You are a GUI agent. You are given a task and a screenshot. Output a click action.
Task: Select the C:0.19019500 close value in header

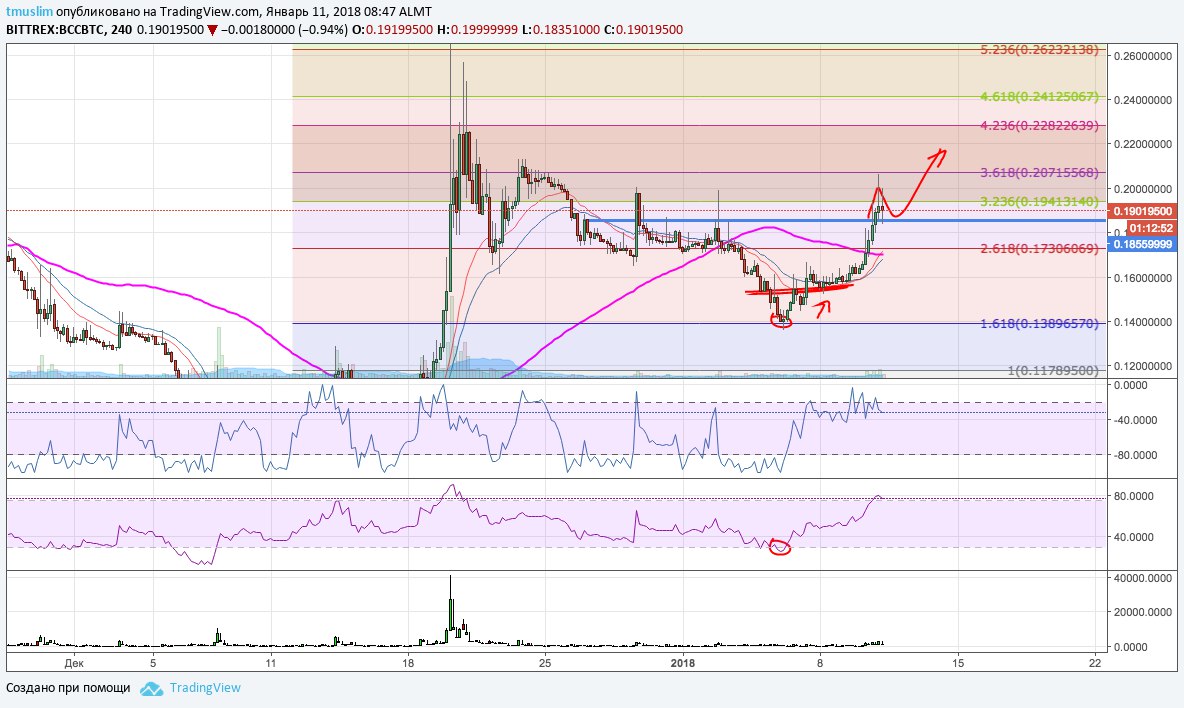tap(643, 29)
